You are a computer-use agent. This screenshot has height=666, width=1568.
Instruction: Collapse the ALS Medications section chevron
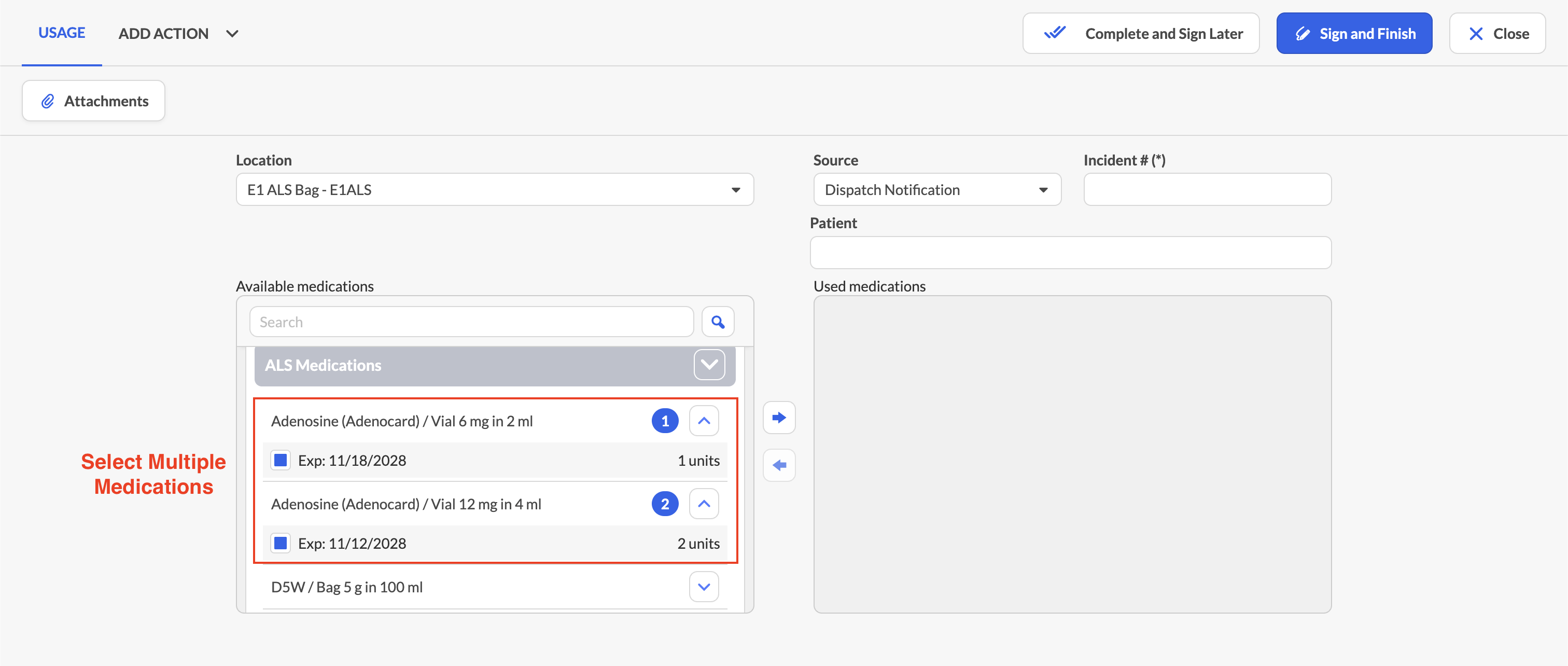pos(708,365)
